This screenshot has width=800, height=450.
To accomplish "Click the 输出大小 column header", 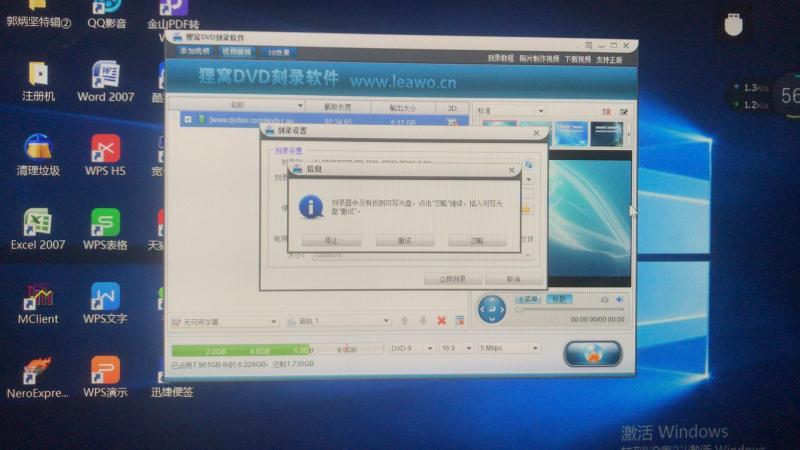I will [x=403, y=108].
